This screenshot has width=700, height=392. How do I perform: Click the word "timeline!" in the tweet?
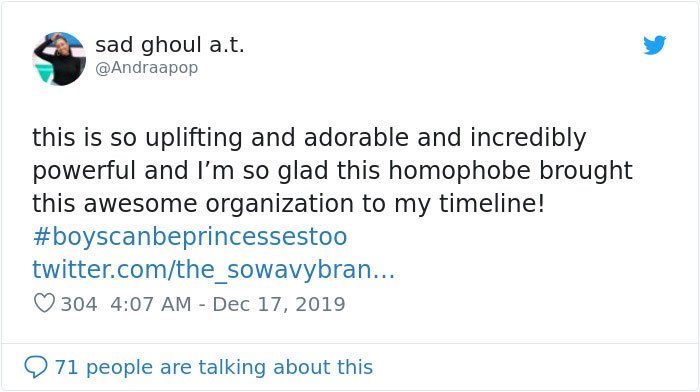click(x=492, y=204)
